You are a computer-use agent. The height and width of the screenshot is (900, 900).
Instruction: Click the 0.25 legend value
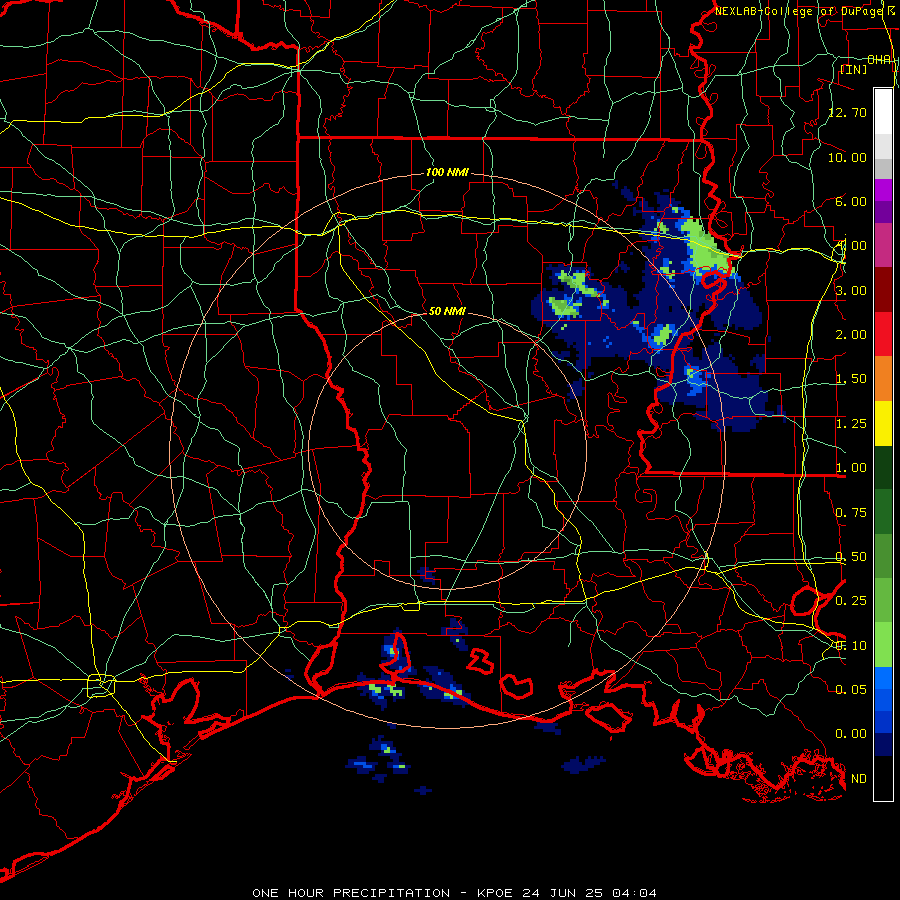(851, 601)
